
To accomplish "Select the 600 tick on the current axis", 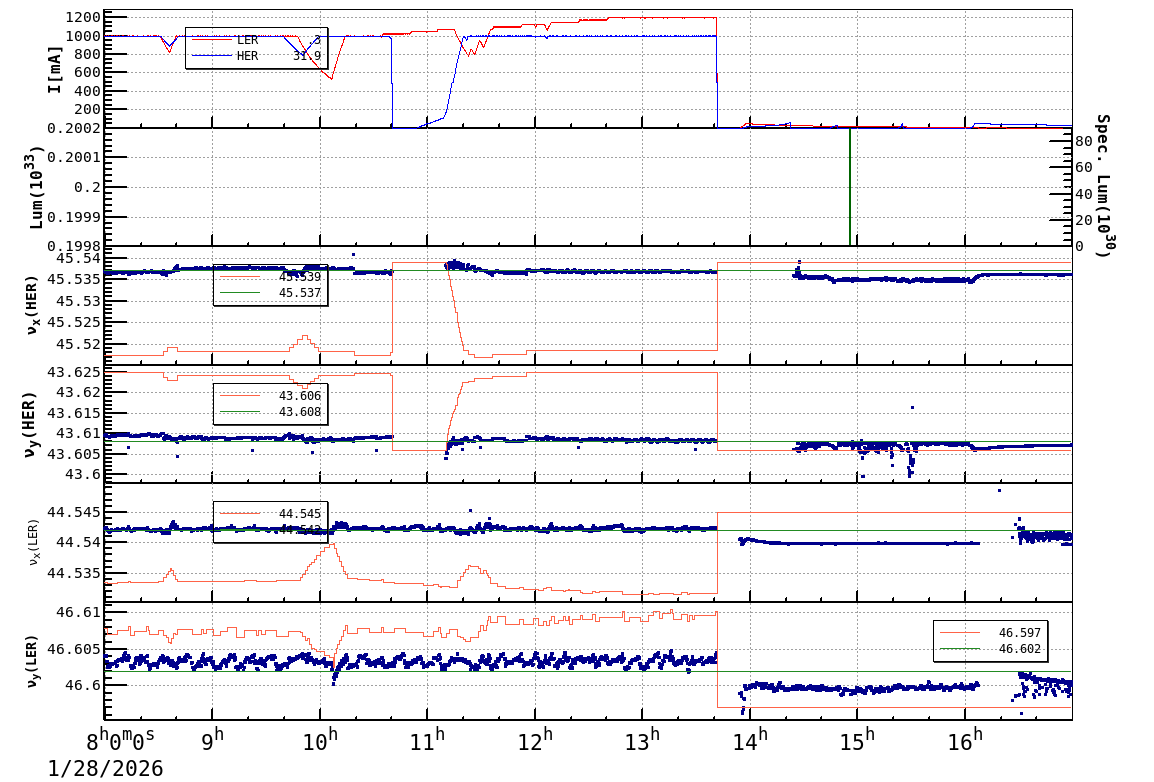I will (x=87, y=73).
